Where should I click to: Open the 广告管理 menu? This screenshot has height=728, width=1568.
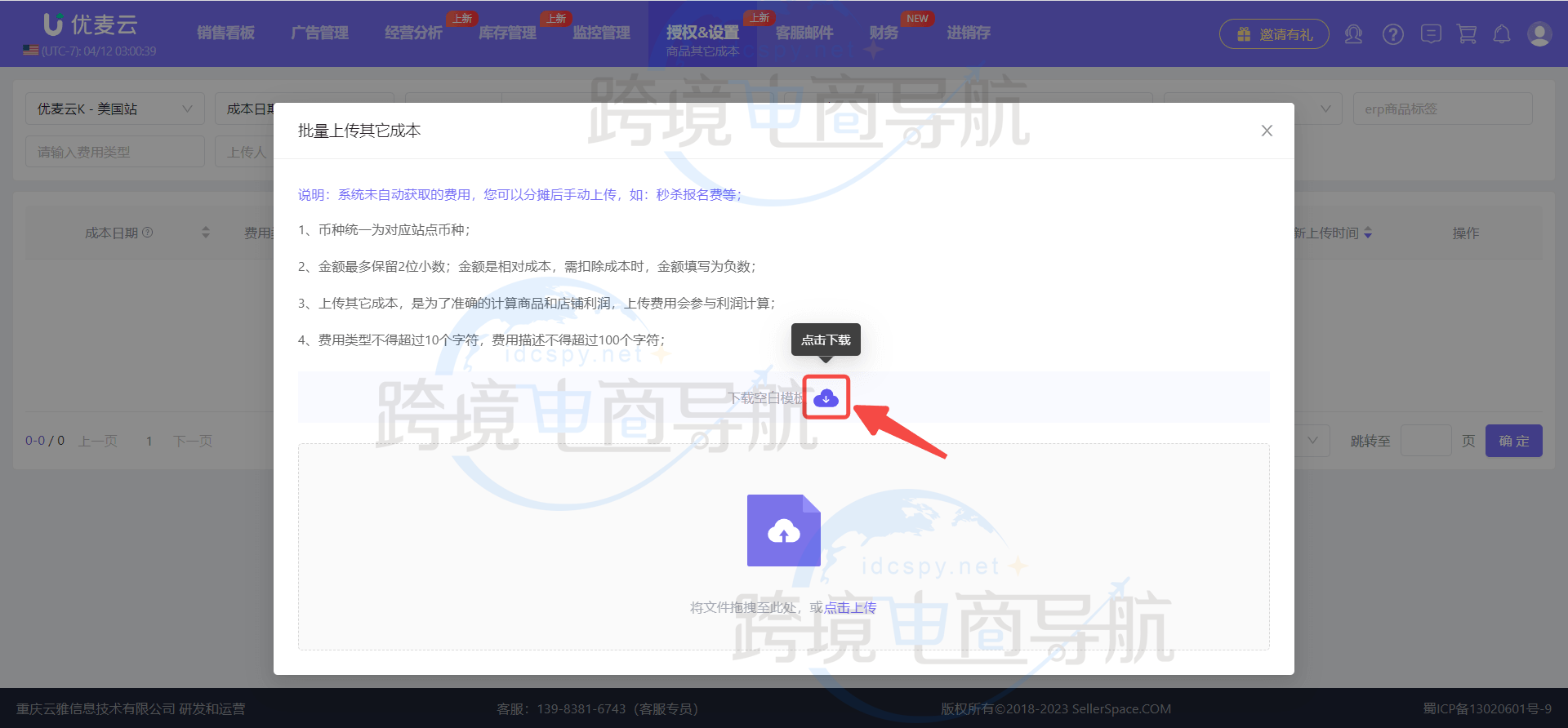coord(320,33)
